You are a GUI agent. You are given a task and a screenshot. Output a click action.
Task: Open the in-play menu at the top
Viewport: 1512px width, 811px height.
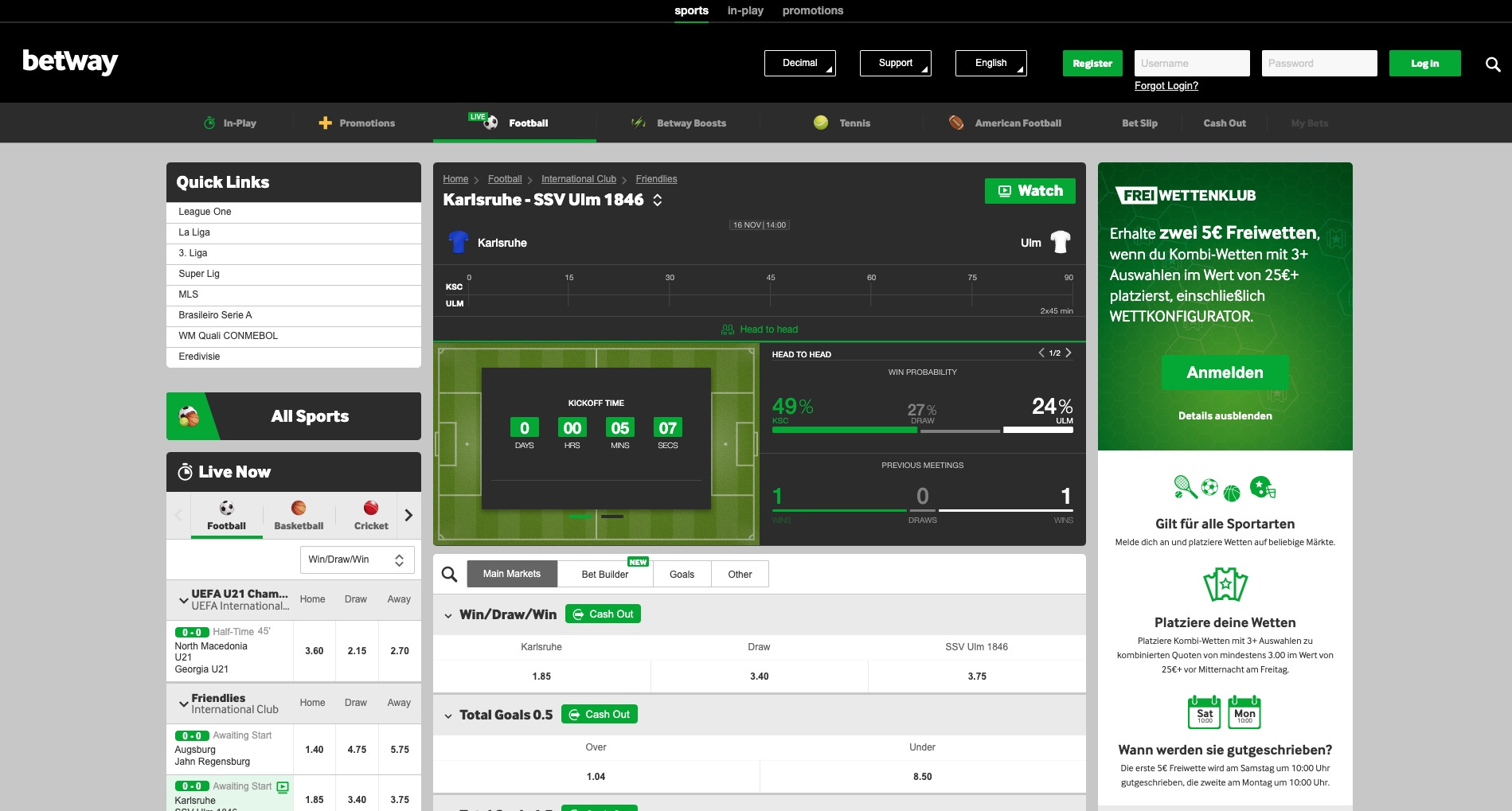tap(744, 10)
